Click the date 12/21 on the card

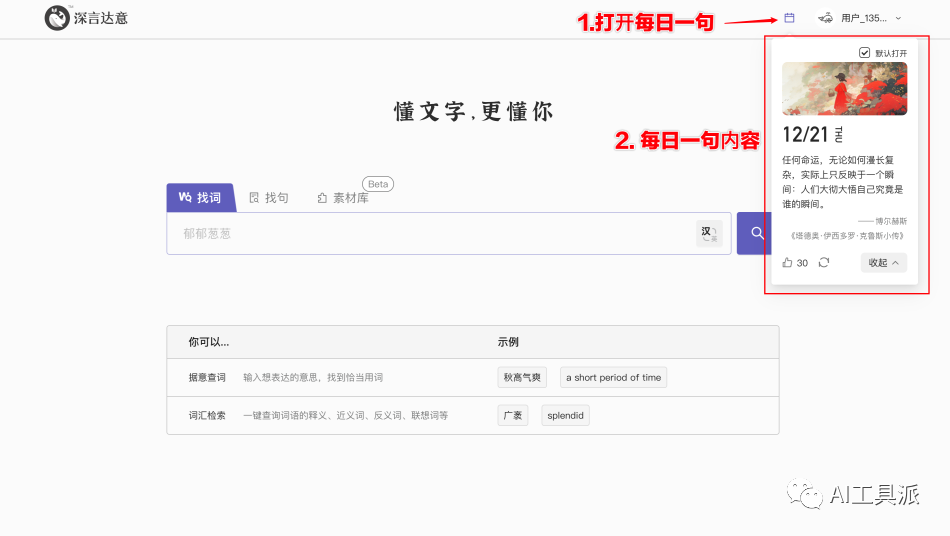[805, 134]
